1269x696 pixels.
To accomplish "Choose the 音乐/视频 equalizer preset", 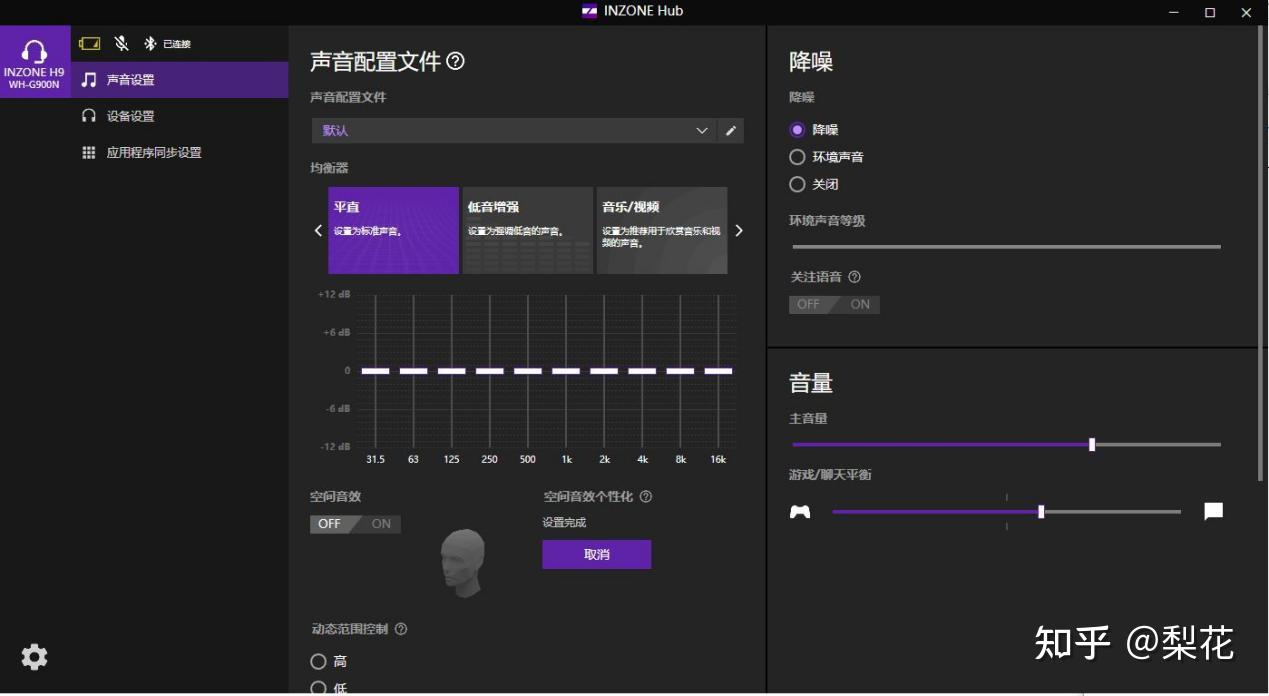I will coord(662,230).
